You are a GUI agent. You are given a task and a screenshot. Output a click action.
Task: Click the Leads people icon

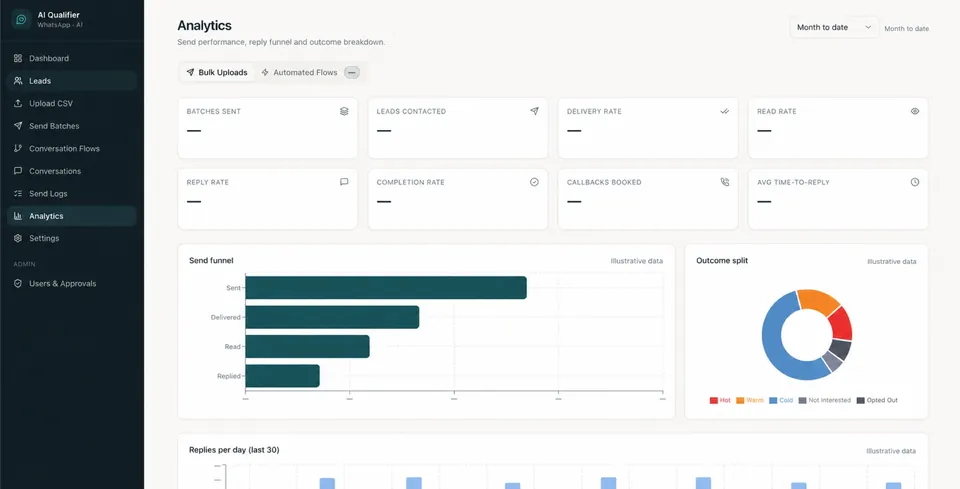coord(18,81)
